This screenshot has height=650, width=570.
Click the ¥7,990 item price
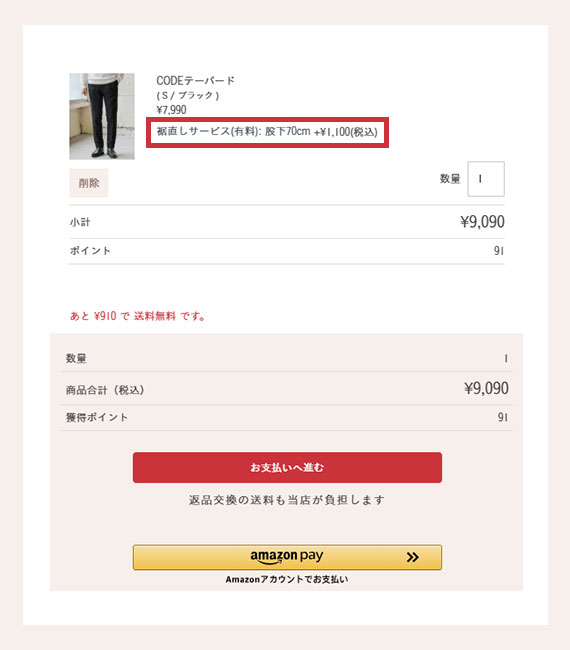171,110
